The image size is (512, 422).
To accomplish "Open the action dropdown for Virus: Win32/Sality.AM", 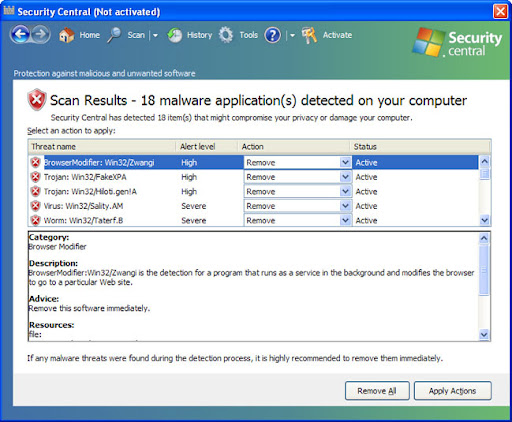I will coord(345,206).
